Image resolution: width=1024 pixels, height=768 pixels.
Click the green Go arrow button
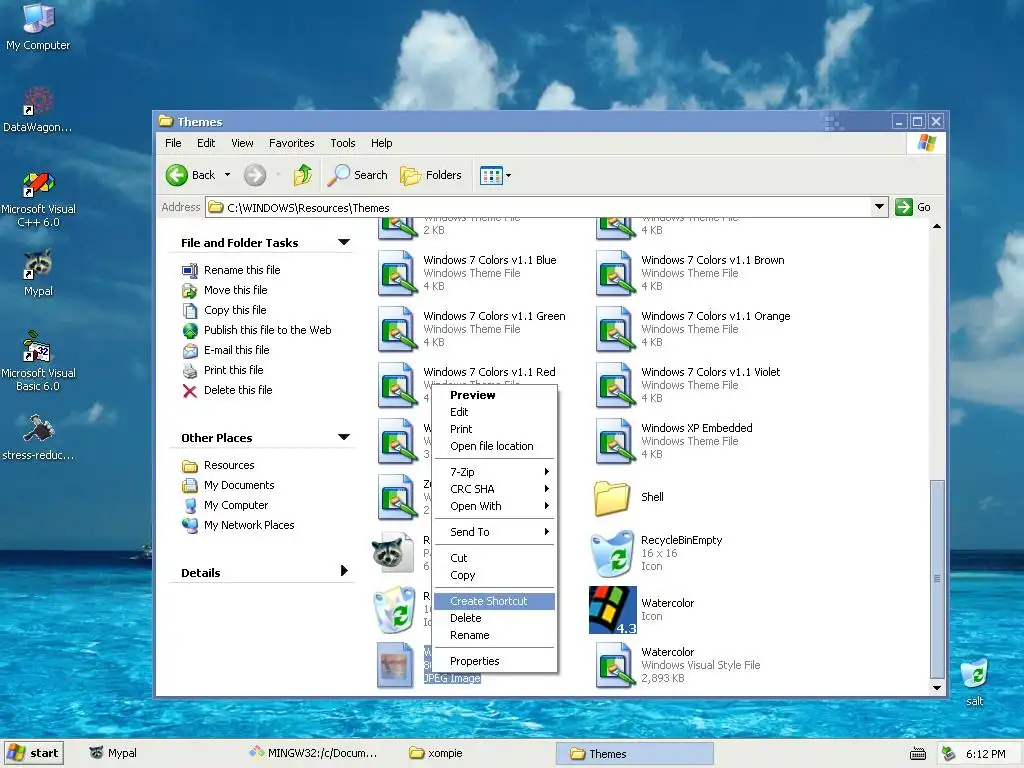click(x=904, y=207)
